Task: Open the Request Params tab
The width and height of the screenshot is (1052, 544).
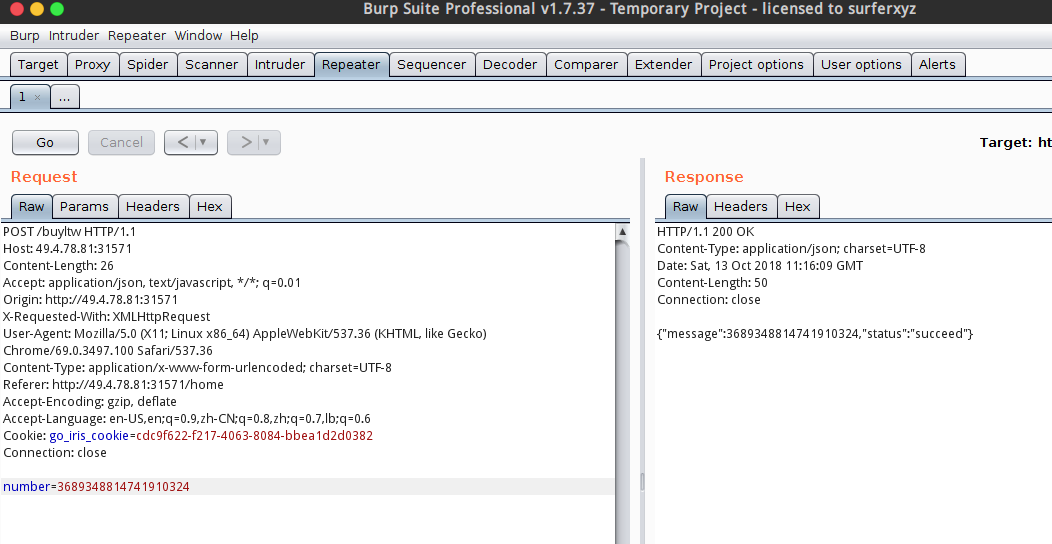Action: tap(85, 207)
